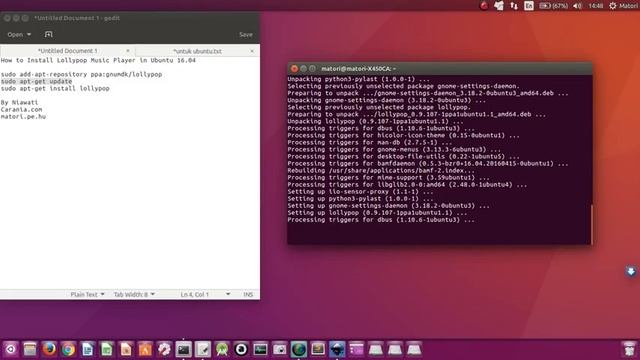Click 'Unpacking python3-pylast' line in terminal
Viewport: 640px width, 360px height.
click(x=358, y=79)
